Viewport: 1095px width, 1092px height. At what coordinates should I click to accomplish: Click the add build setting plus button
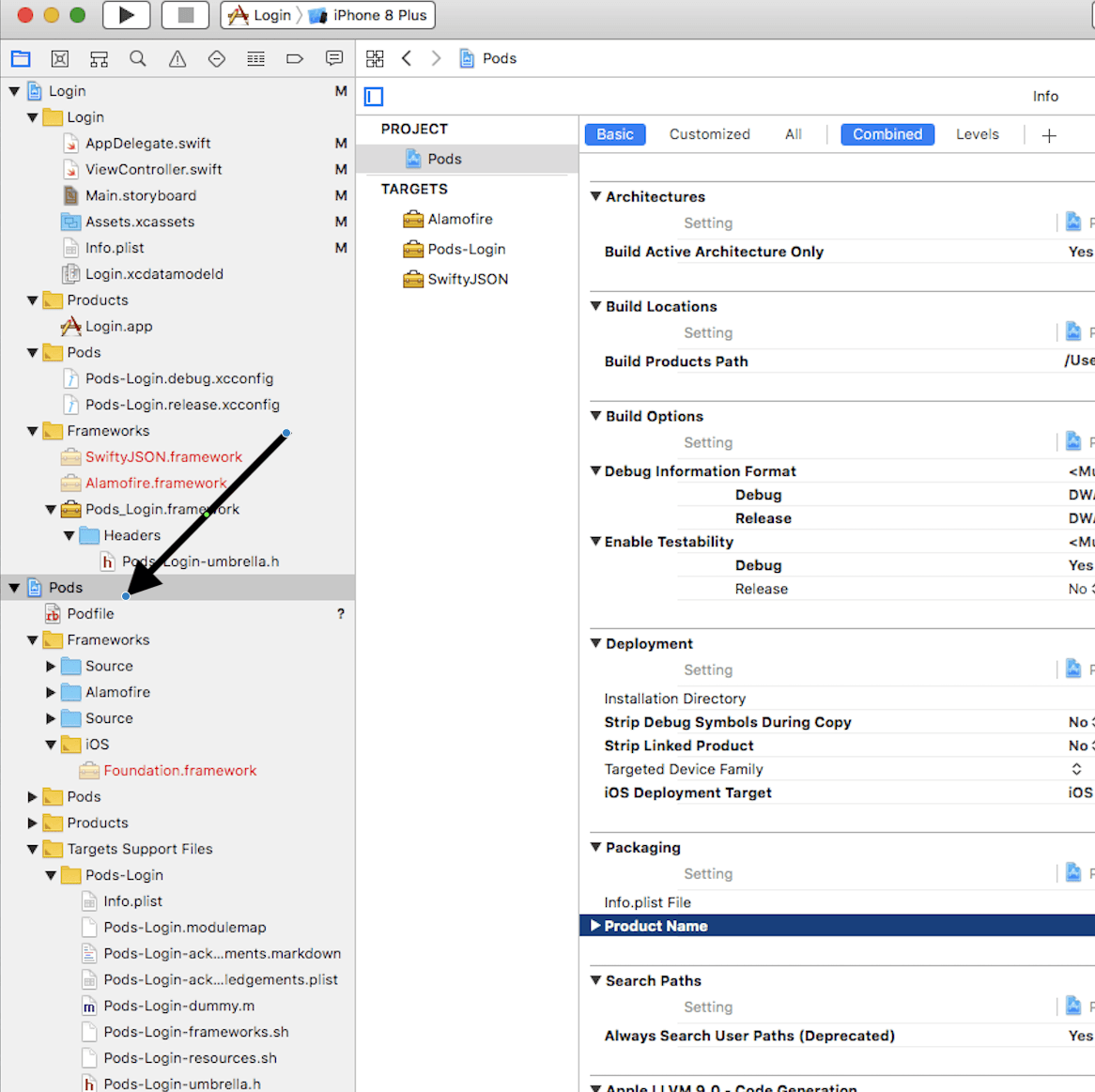point(1049,135)
